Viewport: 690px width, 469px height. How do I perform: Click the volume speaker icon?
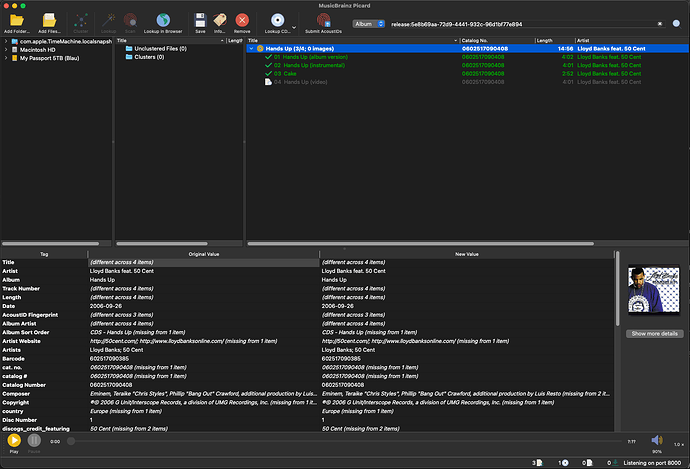point(657,440)
